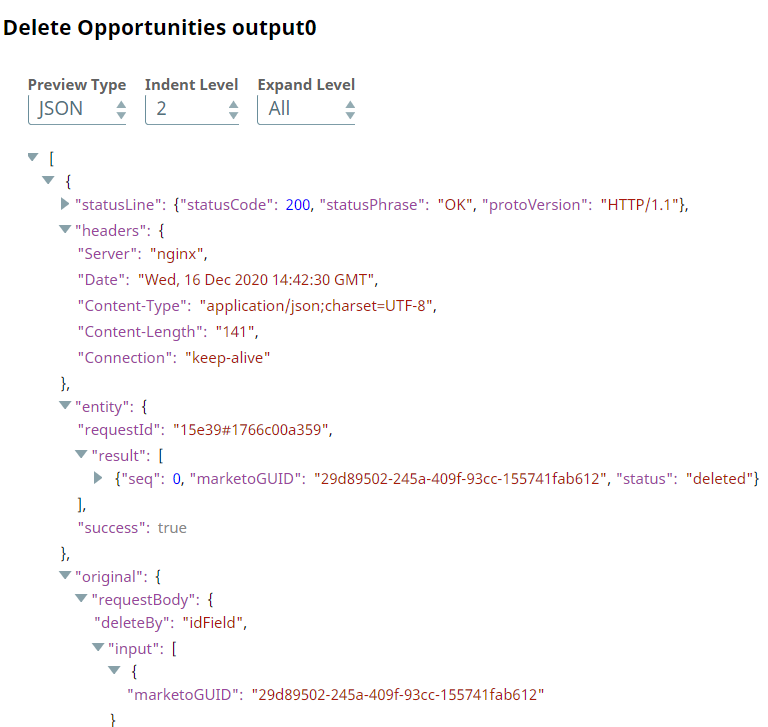This screenshot has width=768, height=727.
Task: Click the "Server" key text
Action: [x=107, y=254]
